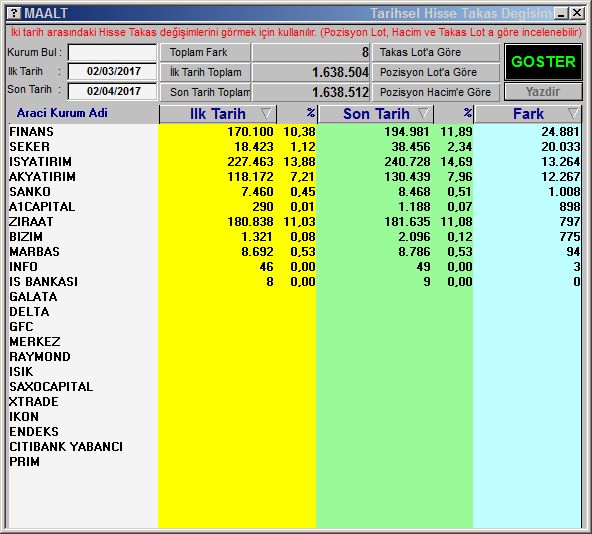Click Son Tarih value 130.439
This screenshot has width=592, height=534.
coord(407,177)
